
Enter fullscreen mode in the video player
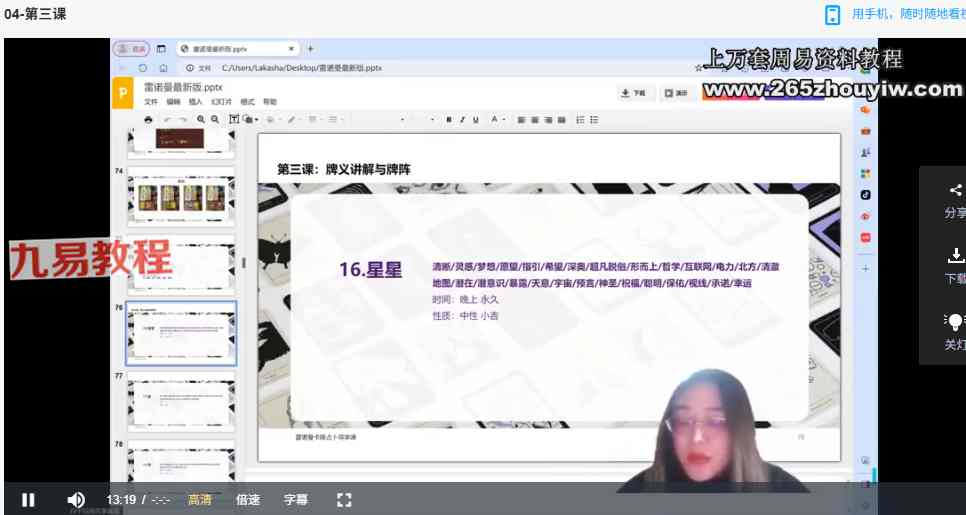pos(344,499)
